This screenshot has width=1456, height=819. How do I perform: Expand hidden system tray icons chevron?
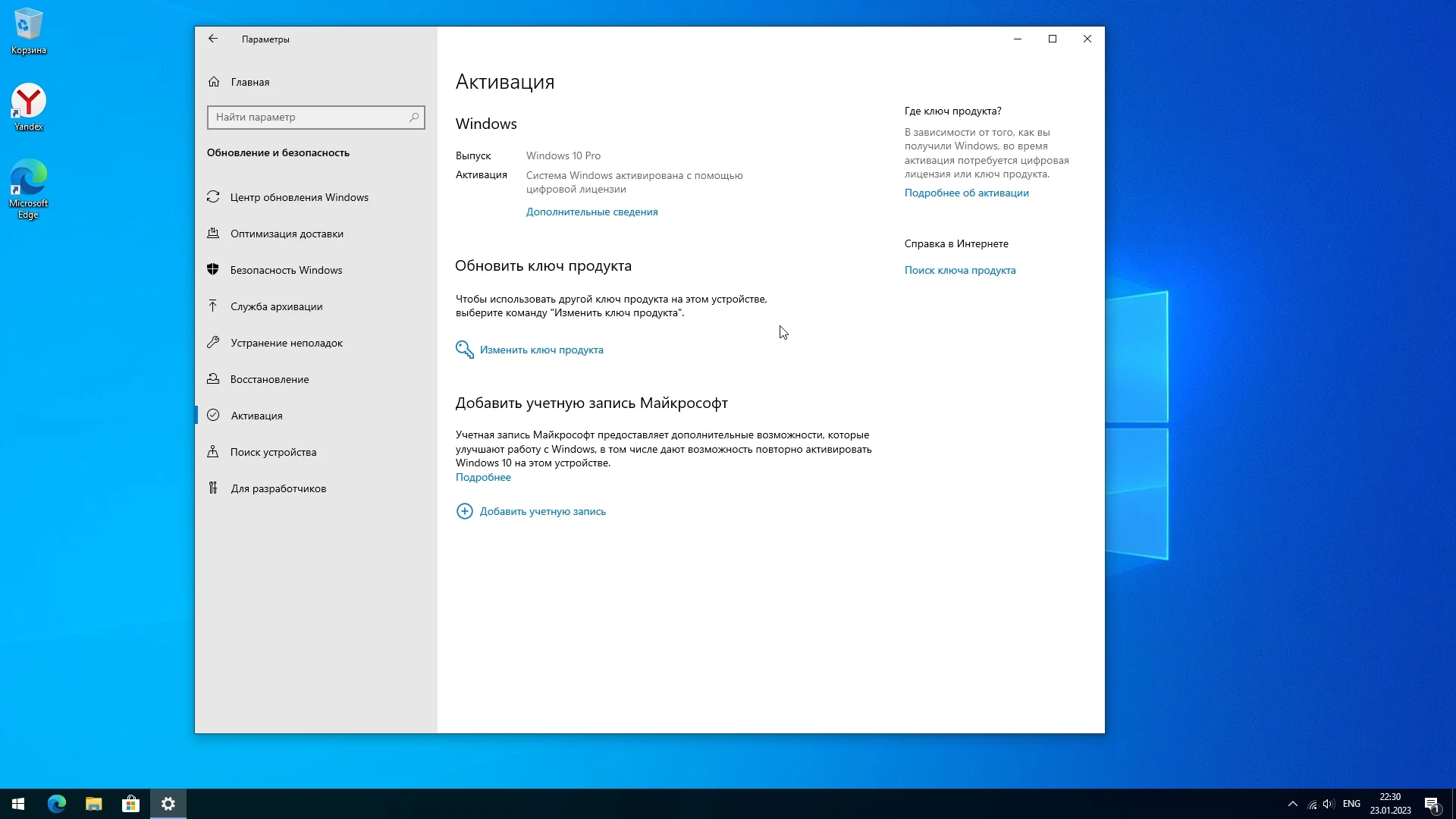coord(1292,804)
